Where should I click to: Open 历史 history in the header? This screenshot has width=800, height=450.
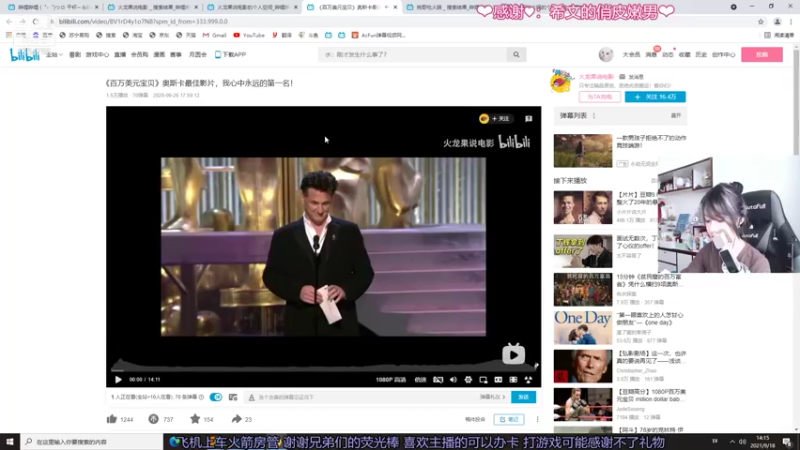[701, 55]
